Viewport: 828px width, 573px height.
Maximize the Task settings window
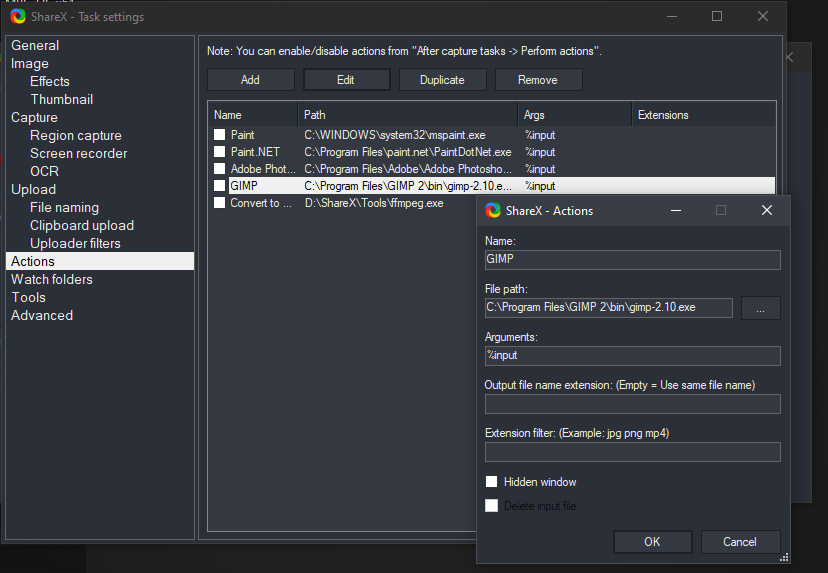717,16
